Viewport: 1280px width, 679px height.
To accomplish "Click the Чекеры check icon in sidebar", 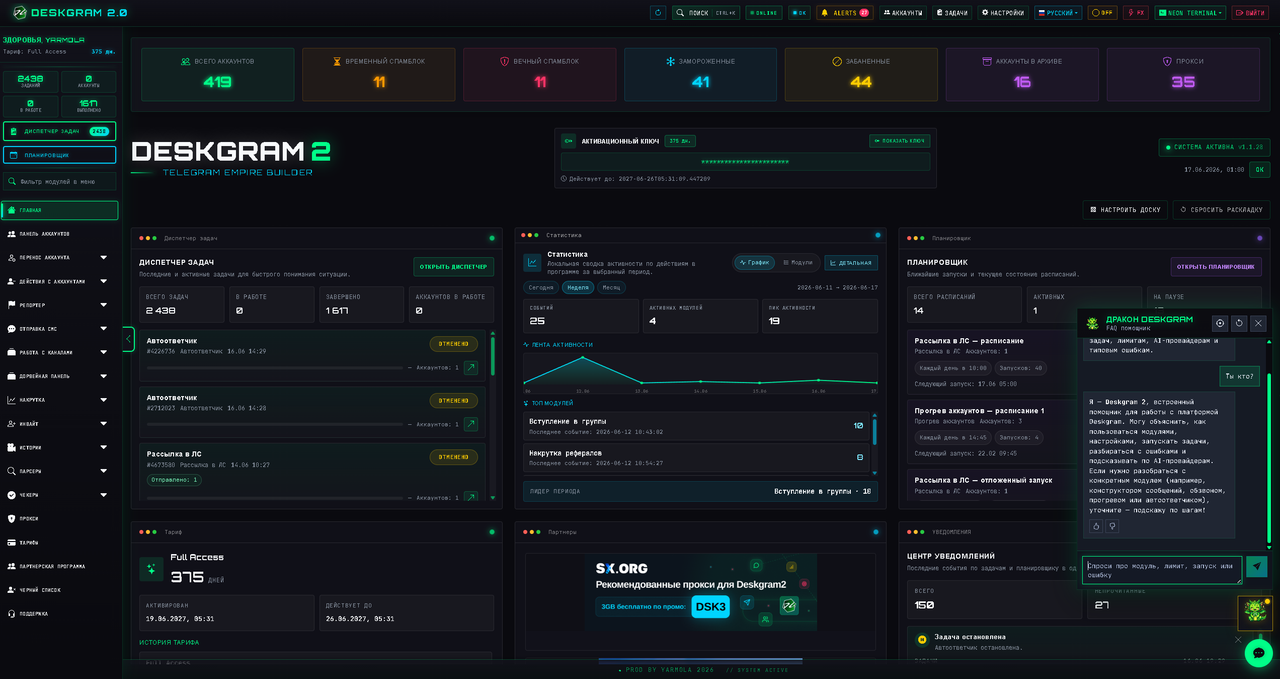I will pos(11,495).
